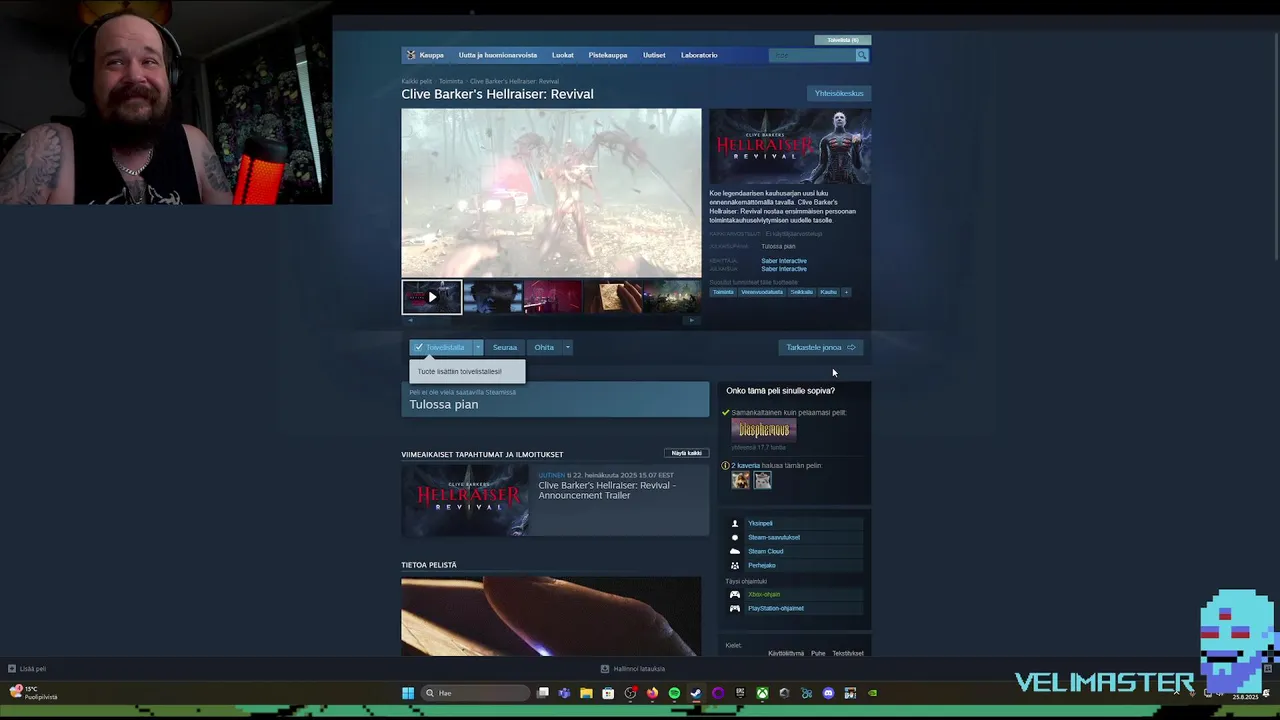This screenshot has height=720, width=1280.
Task: Toggle Ohita to ignore this game
Action: point(544,347)
